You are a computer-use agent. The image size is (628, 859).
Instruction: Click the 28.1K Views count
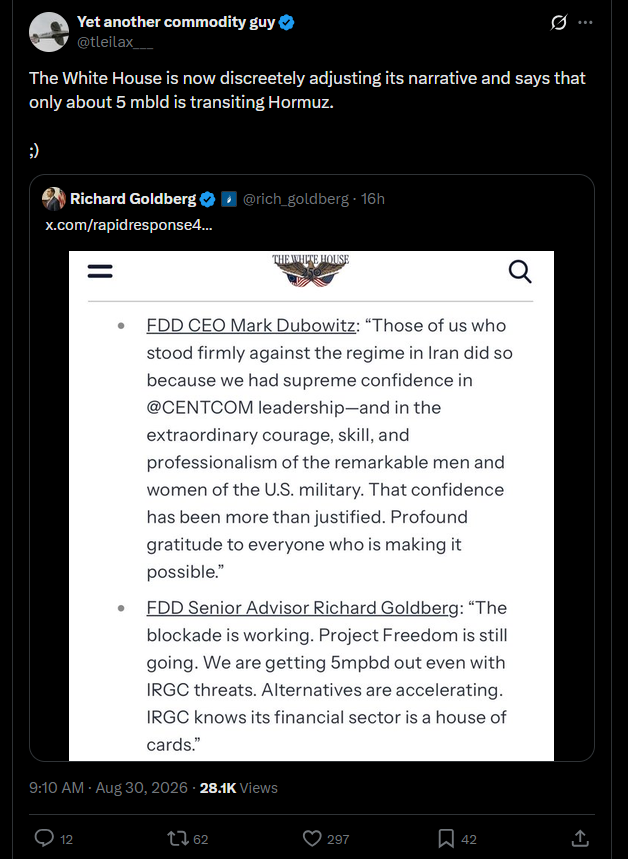tap(238, 788)
